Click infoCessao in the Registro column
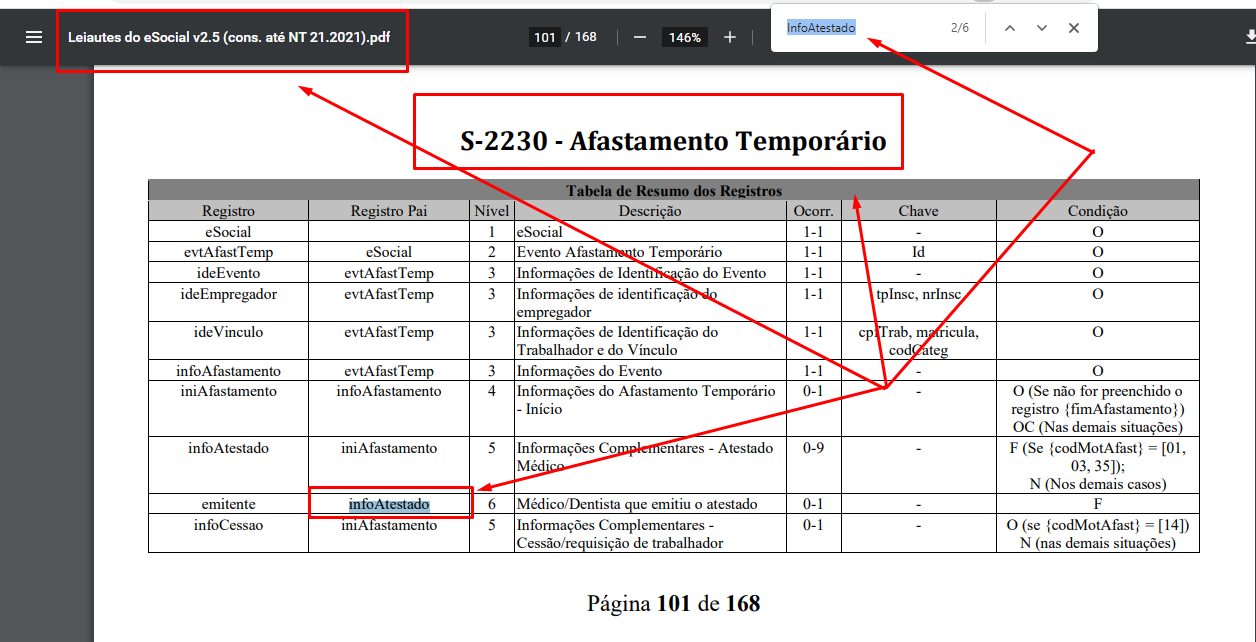Screen dimensions: 1256x642 [x=228, y=524]
